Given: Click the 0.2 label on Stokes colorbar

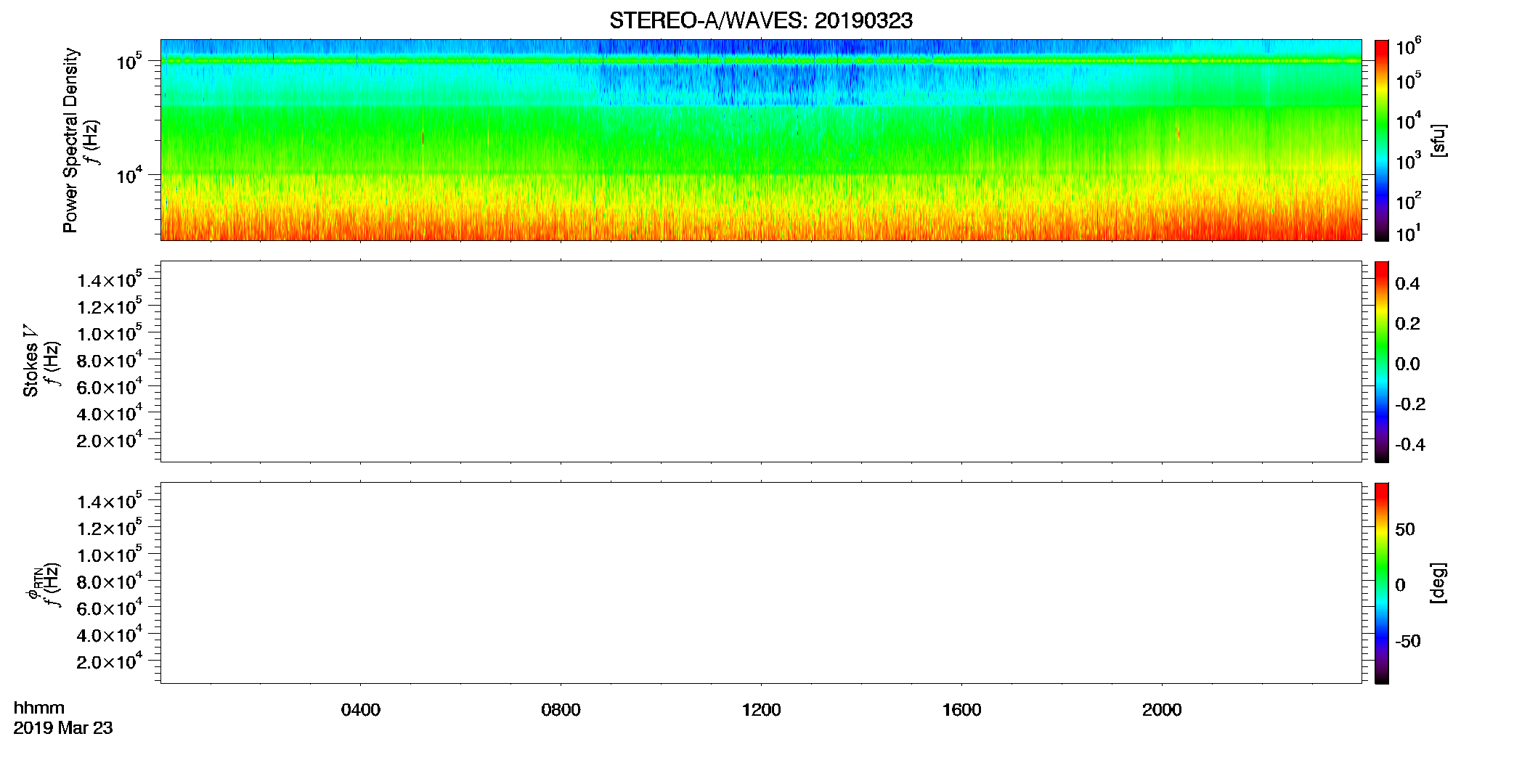Looking at the screenshot, I should click(1407, 324).
